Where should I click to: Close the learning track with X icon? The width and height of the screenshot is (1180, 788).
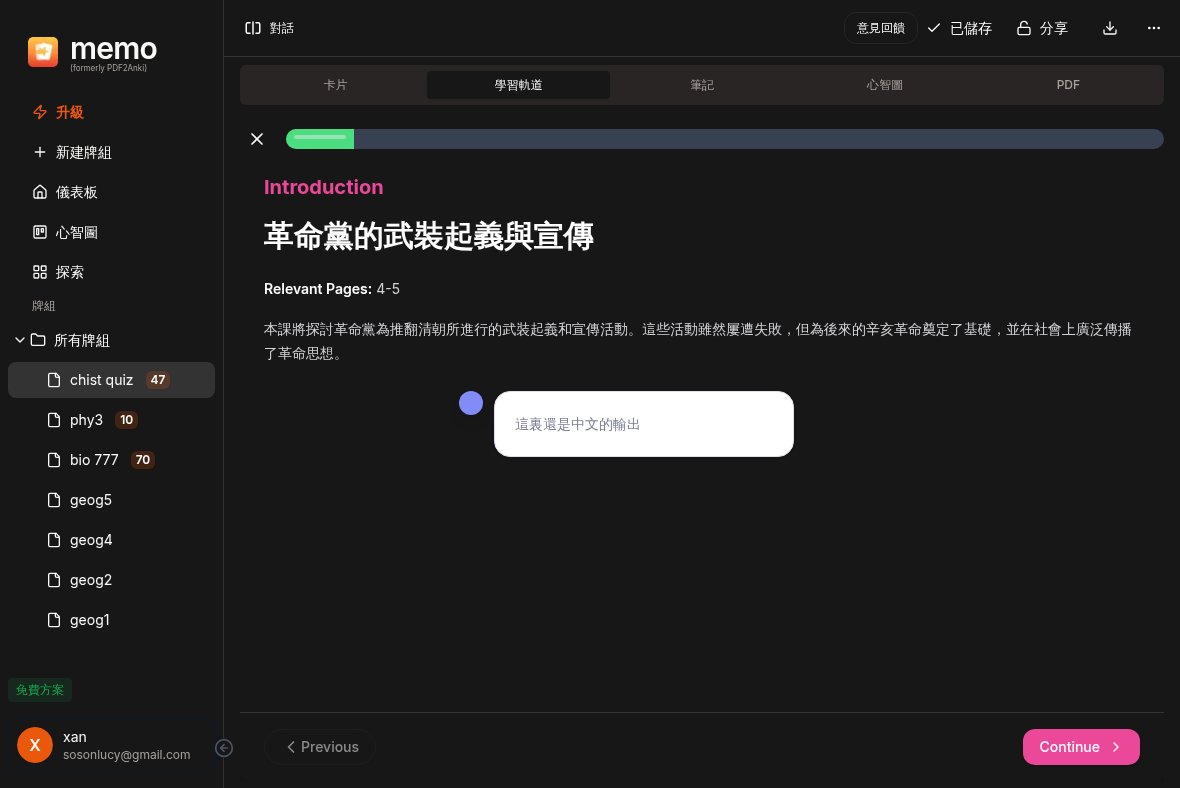[x=257, y=139]
